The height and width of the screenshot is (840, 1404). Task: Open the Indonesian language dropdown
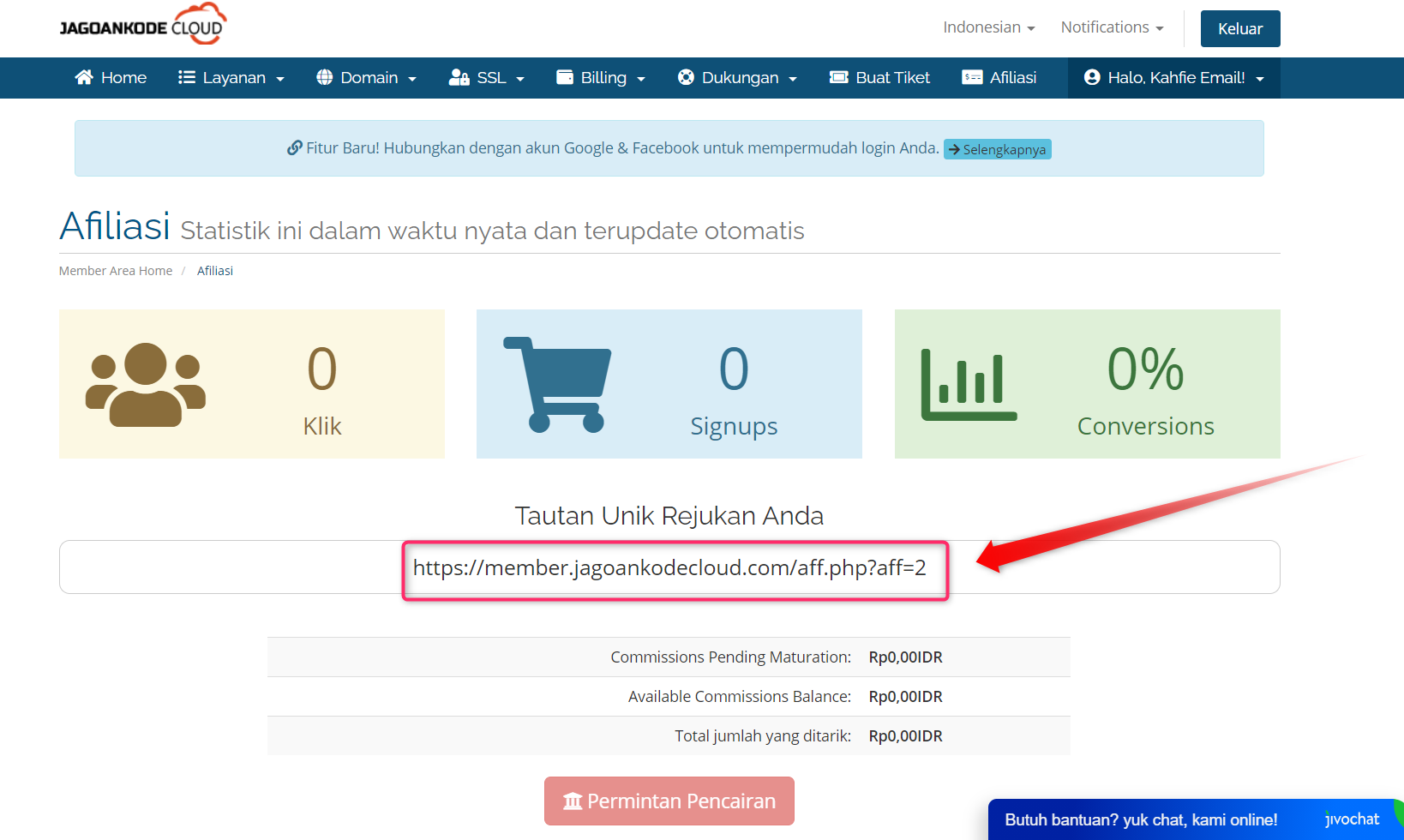[989, 27]
